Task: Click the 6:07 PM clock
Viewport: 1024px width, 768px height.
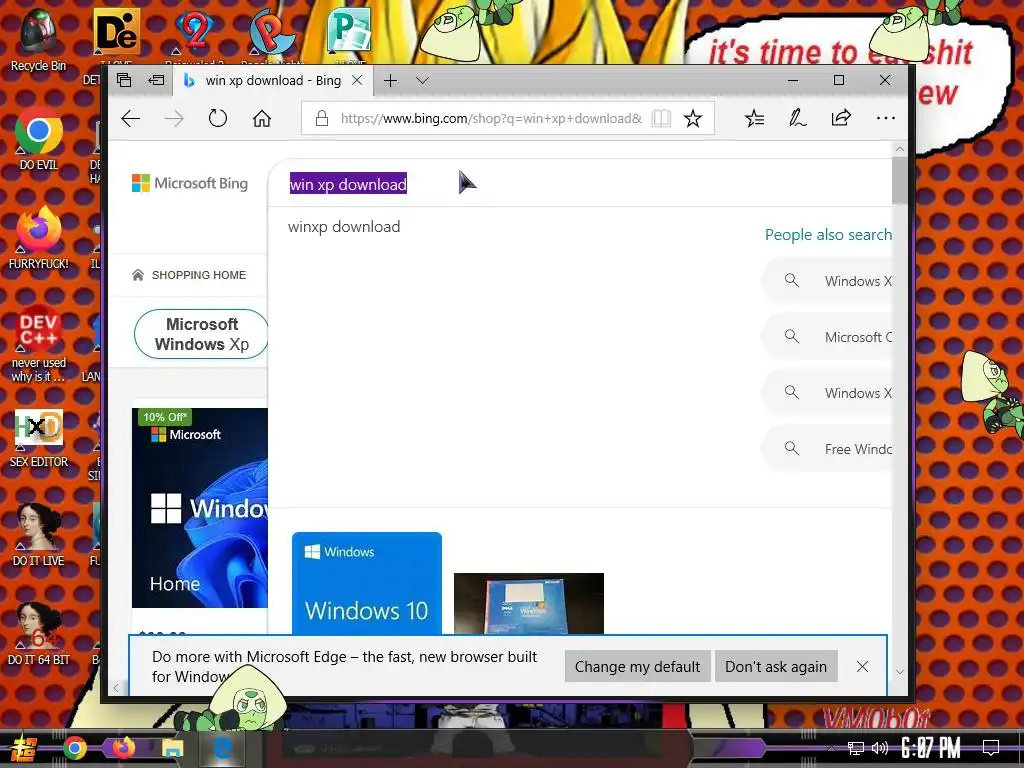Action: click(931, 748)
